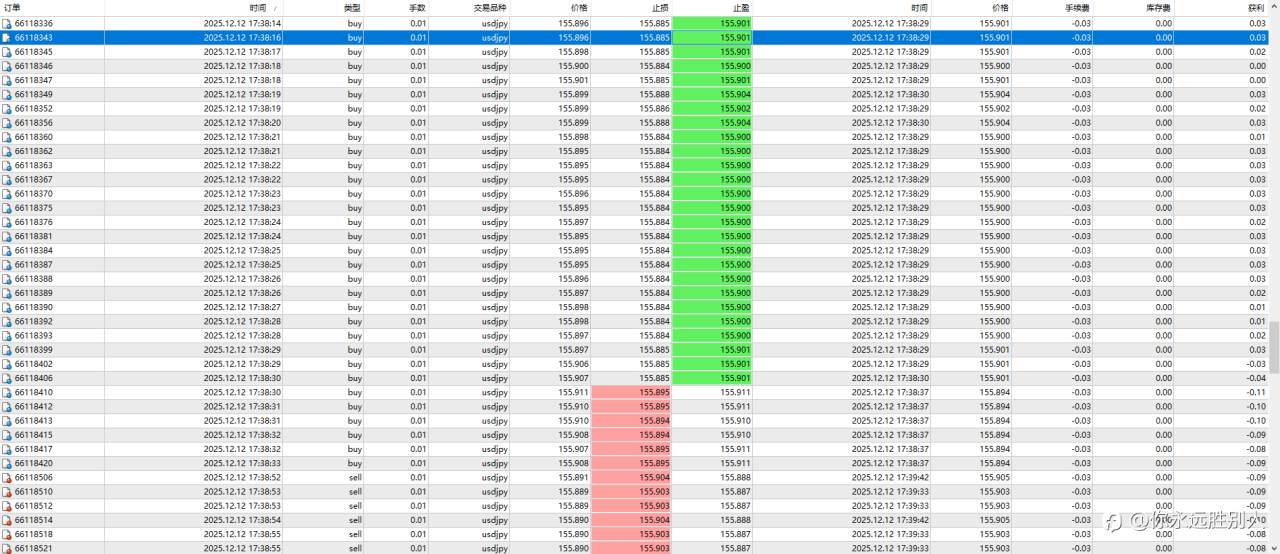Click the order icon beside 66118387
The image size is (1280, 554).
click(7, 265)
